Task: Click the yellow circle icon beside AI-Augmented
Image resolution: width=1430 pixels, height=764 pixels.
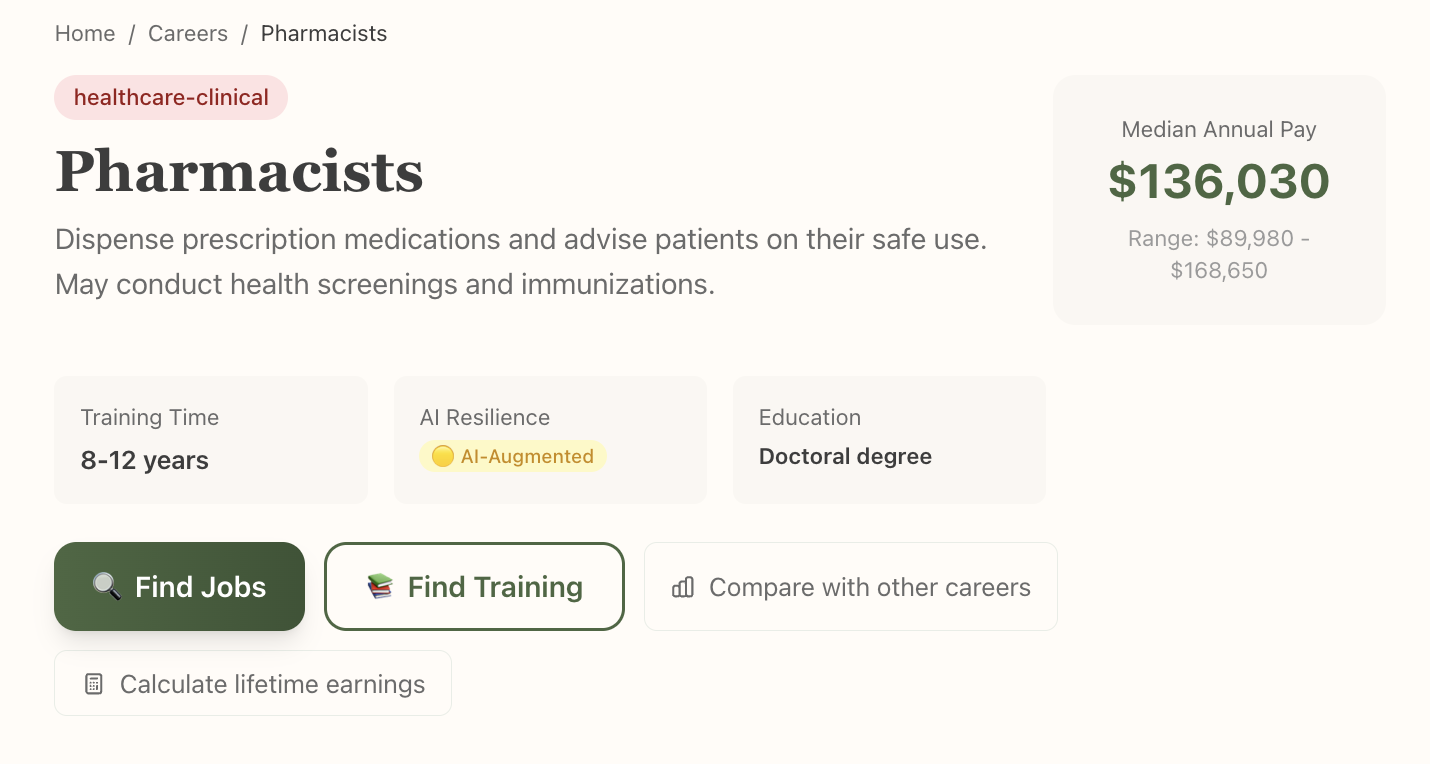Action: (x=443, y=456)
